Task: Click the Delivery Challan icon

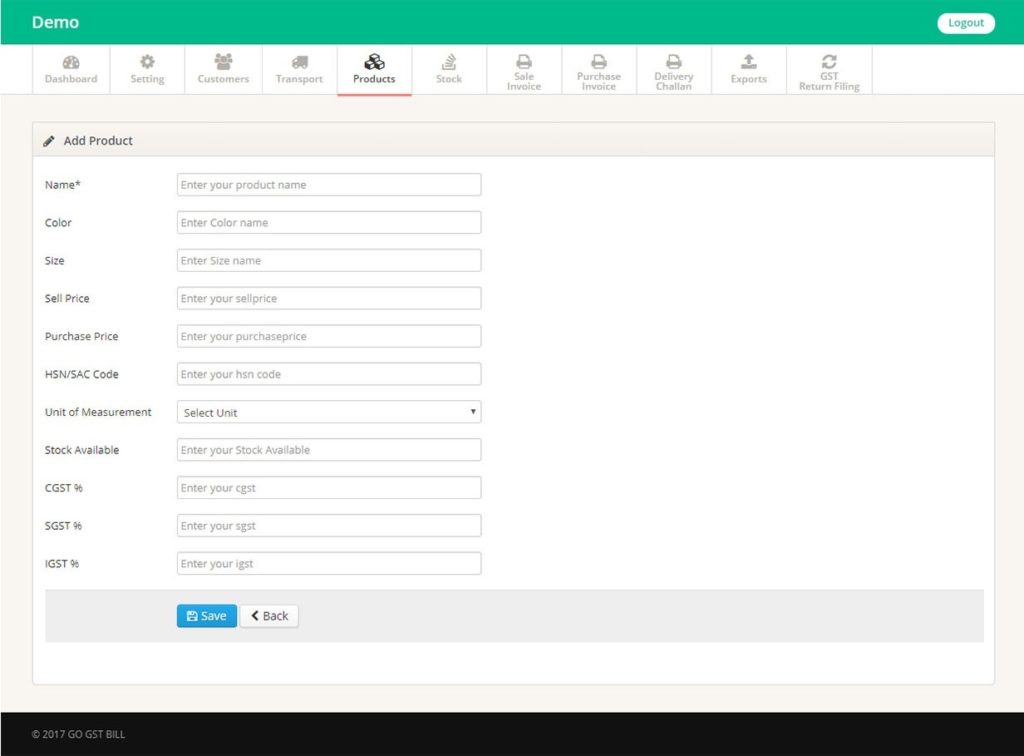Action: click(673, 60)
